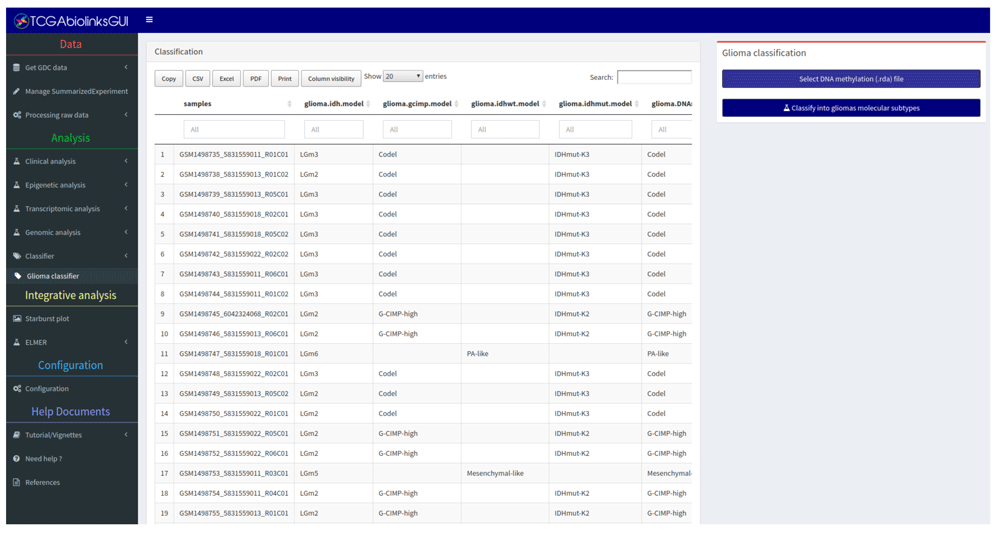Focus the glioma.idhmut.model filter box
1000x535 pixels.
595,129
